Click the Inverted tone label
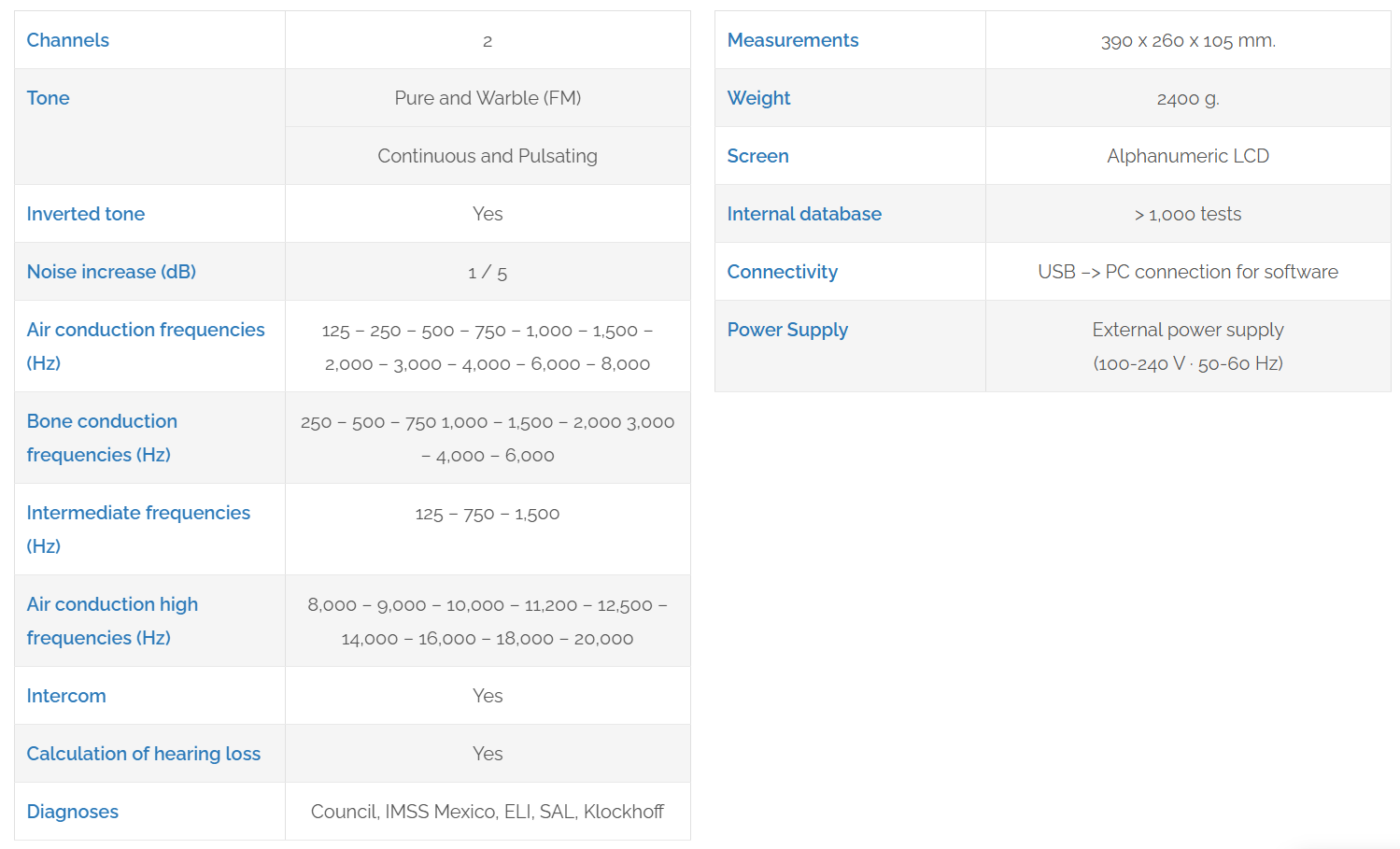Viewport: 1400px width, 849px height. point(86,214)
